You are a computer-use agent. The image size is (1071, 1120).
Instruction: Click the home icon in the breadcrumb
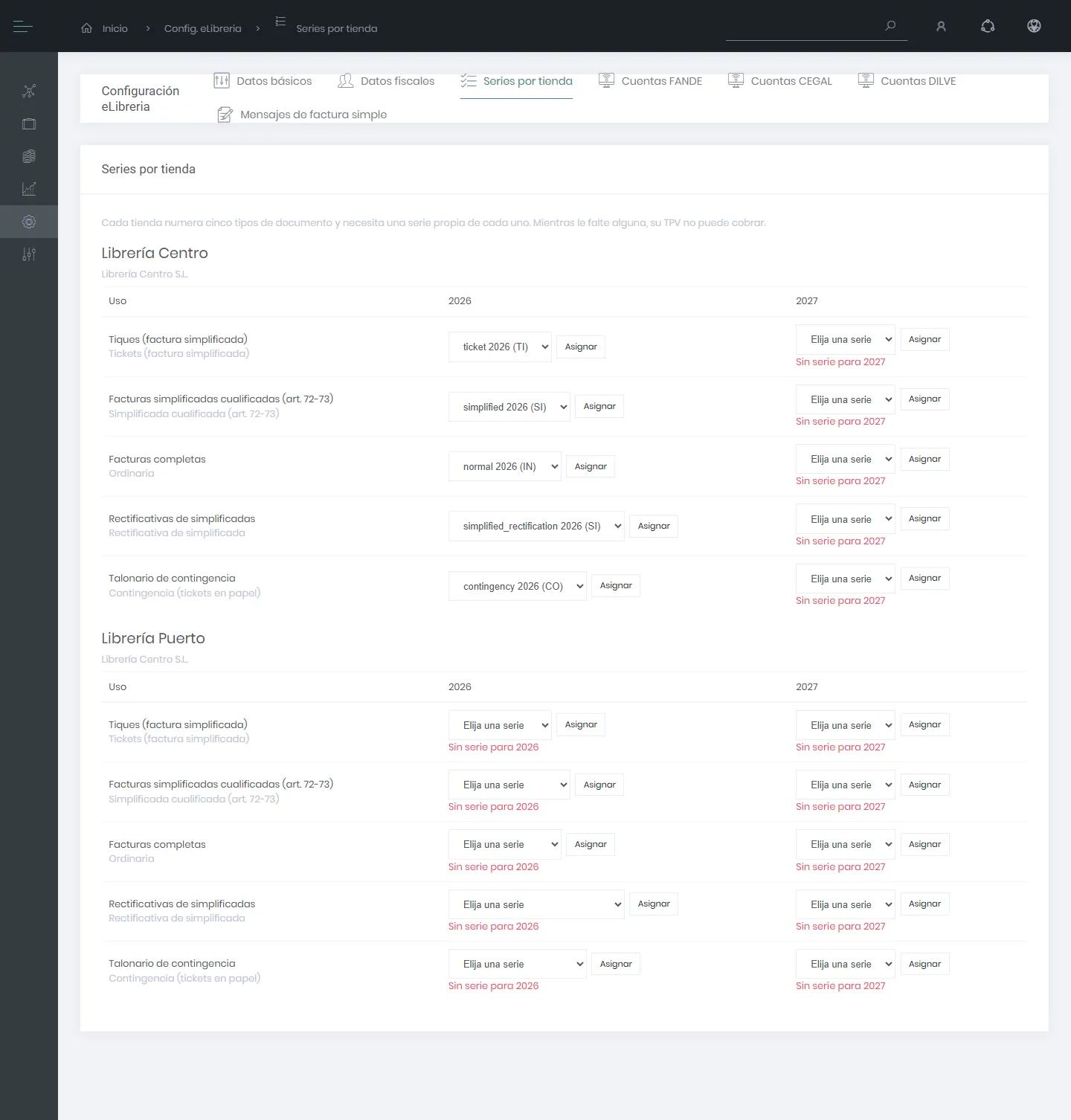tap(87, 28)
